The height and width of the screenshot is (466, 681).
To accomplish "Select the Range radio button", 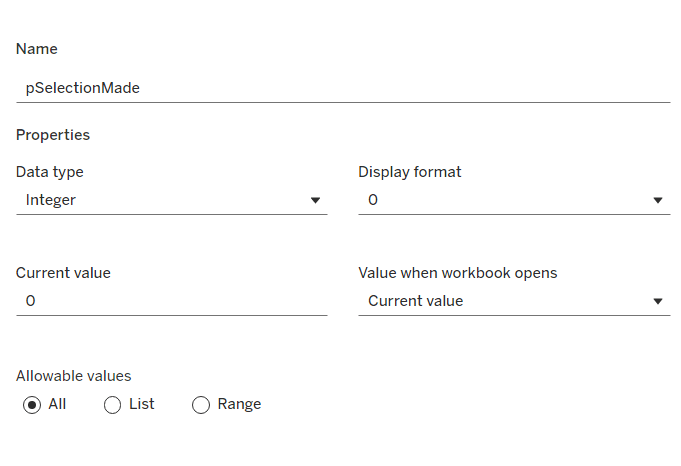I will tap(201, 405).
